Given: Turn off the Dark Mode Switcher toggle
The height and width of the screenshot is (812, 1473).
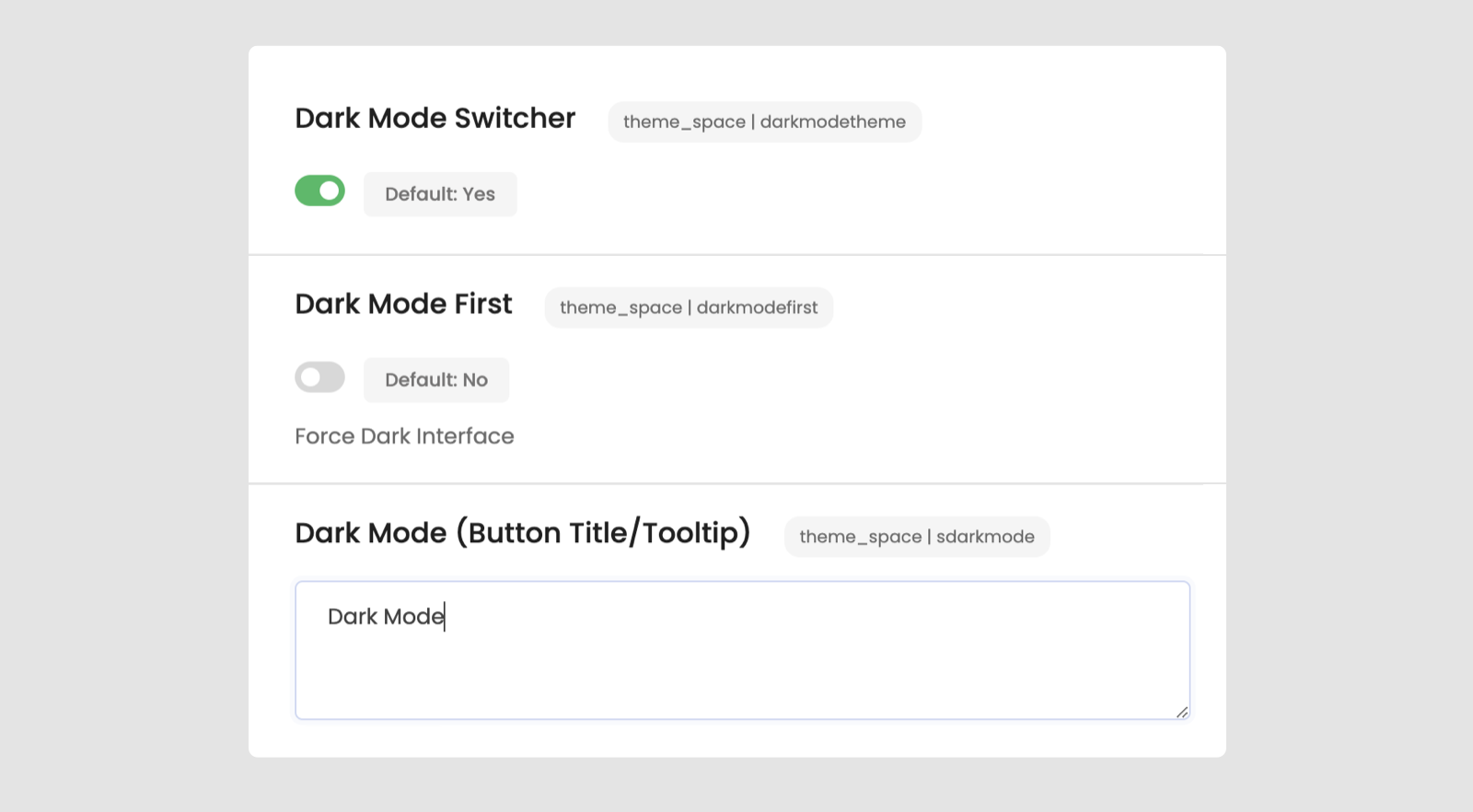Looking at the screenshot, I should [319, 191].
